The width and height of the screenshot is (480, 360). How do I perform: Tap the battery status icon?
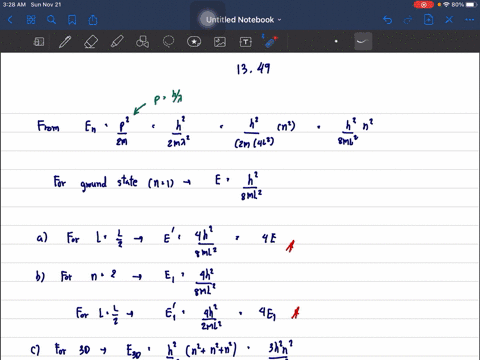[471, 5]
